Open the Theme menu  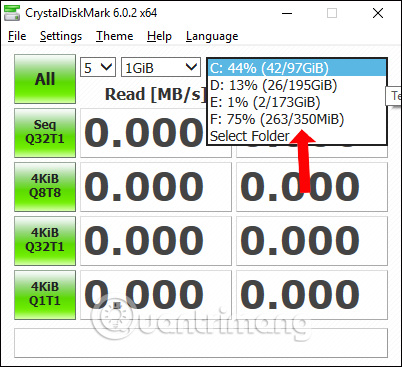[x=114, y=36]
